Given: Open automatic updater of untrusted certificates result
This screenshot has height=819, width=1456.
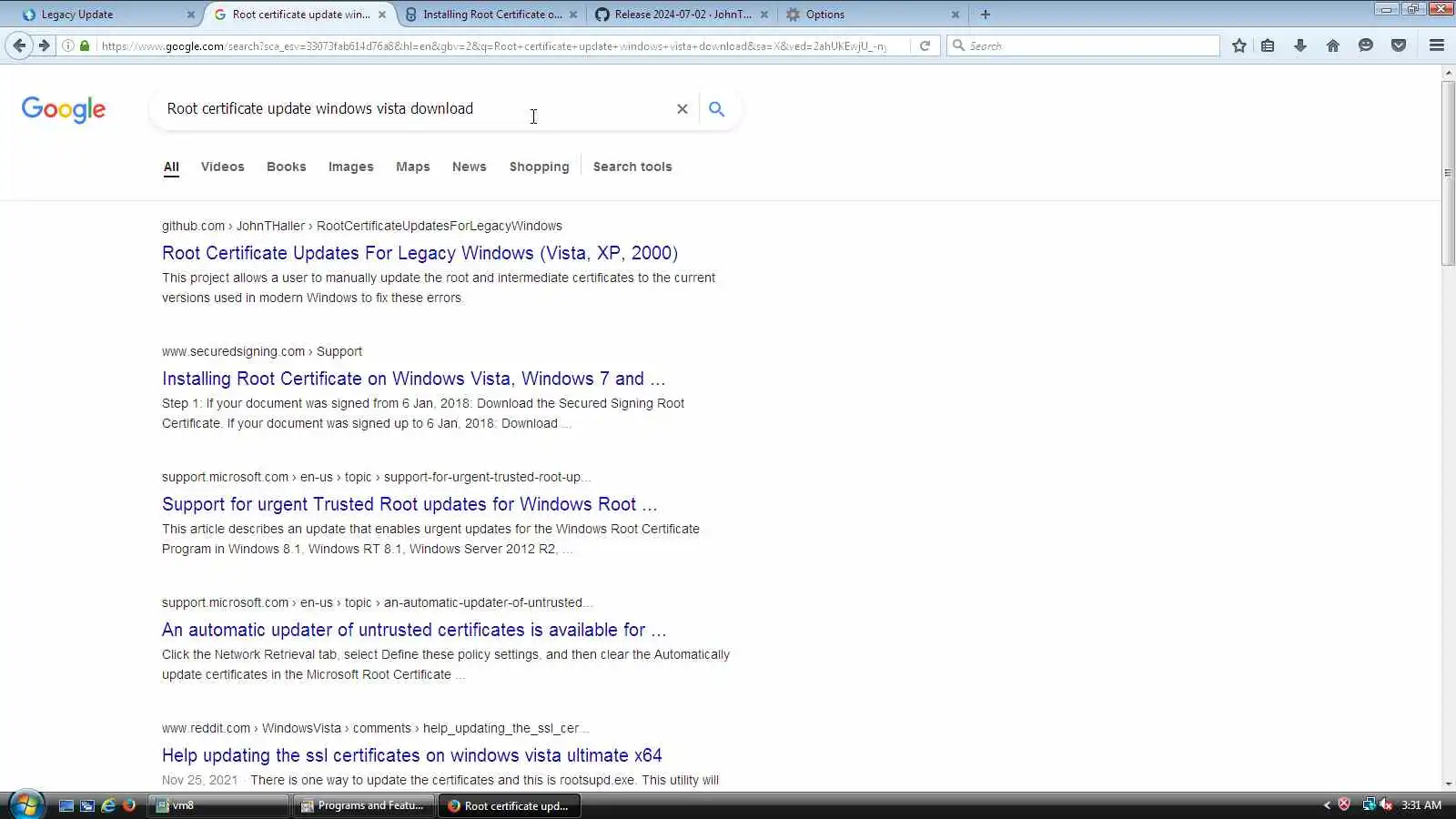Looking at the screenshot, I should point(414,630).
